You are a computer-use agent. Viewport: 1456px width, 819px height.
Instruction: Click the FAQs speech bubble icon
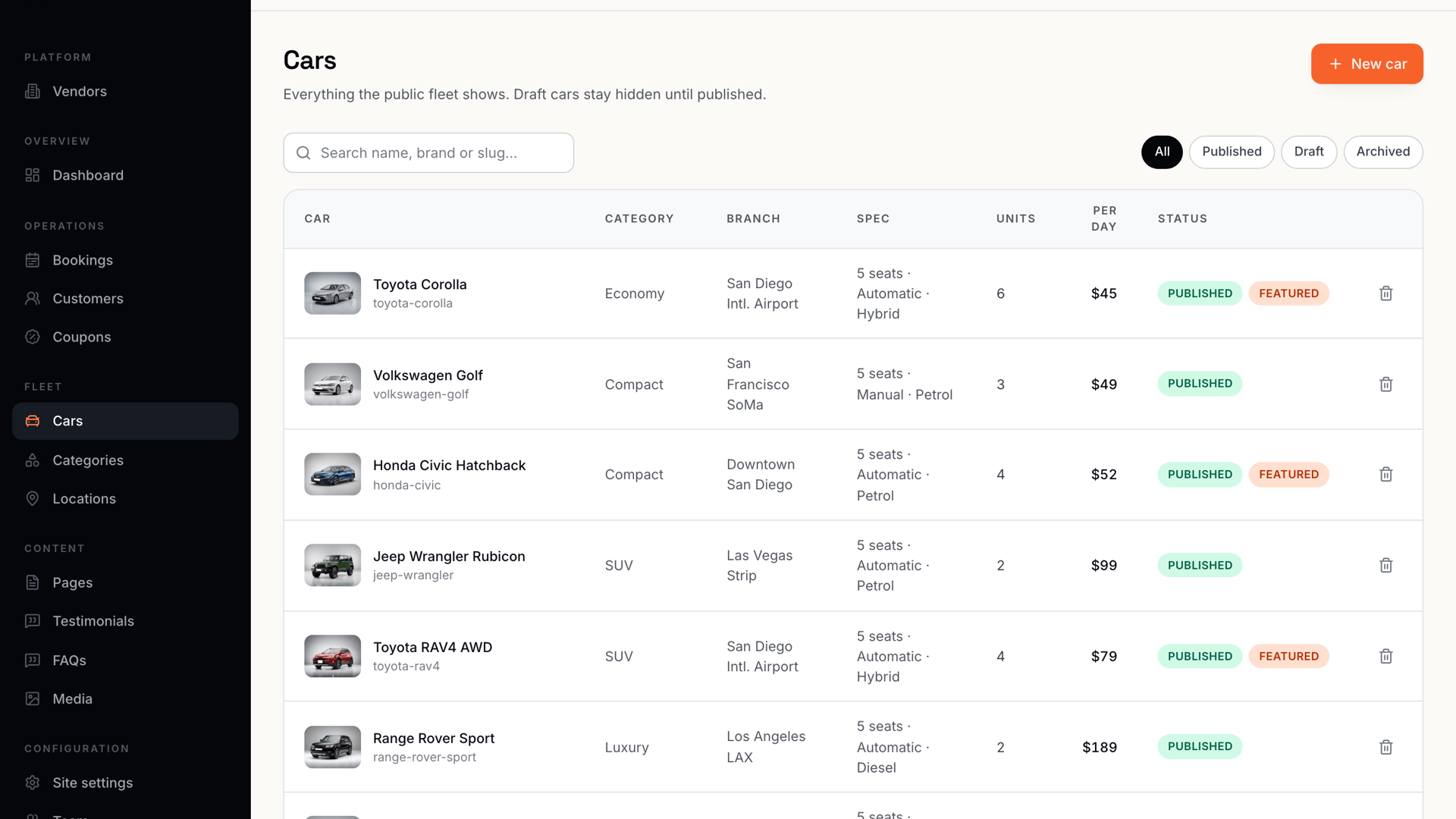[33, 661]
